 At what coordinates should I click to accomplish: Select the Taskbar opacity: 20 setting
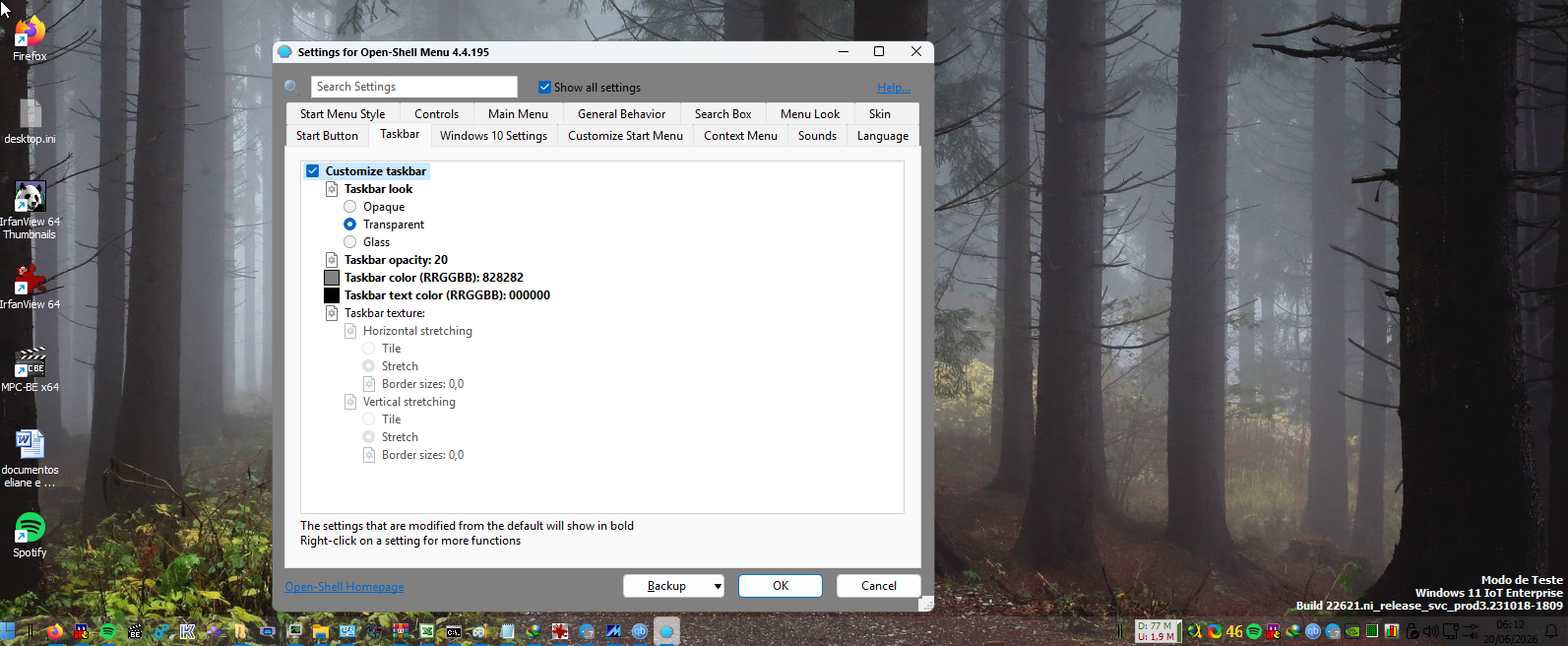pos(396,260)
